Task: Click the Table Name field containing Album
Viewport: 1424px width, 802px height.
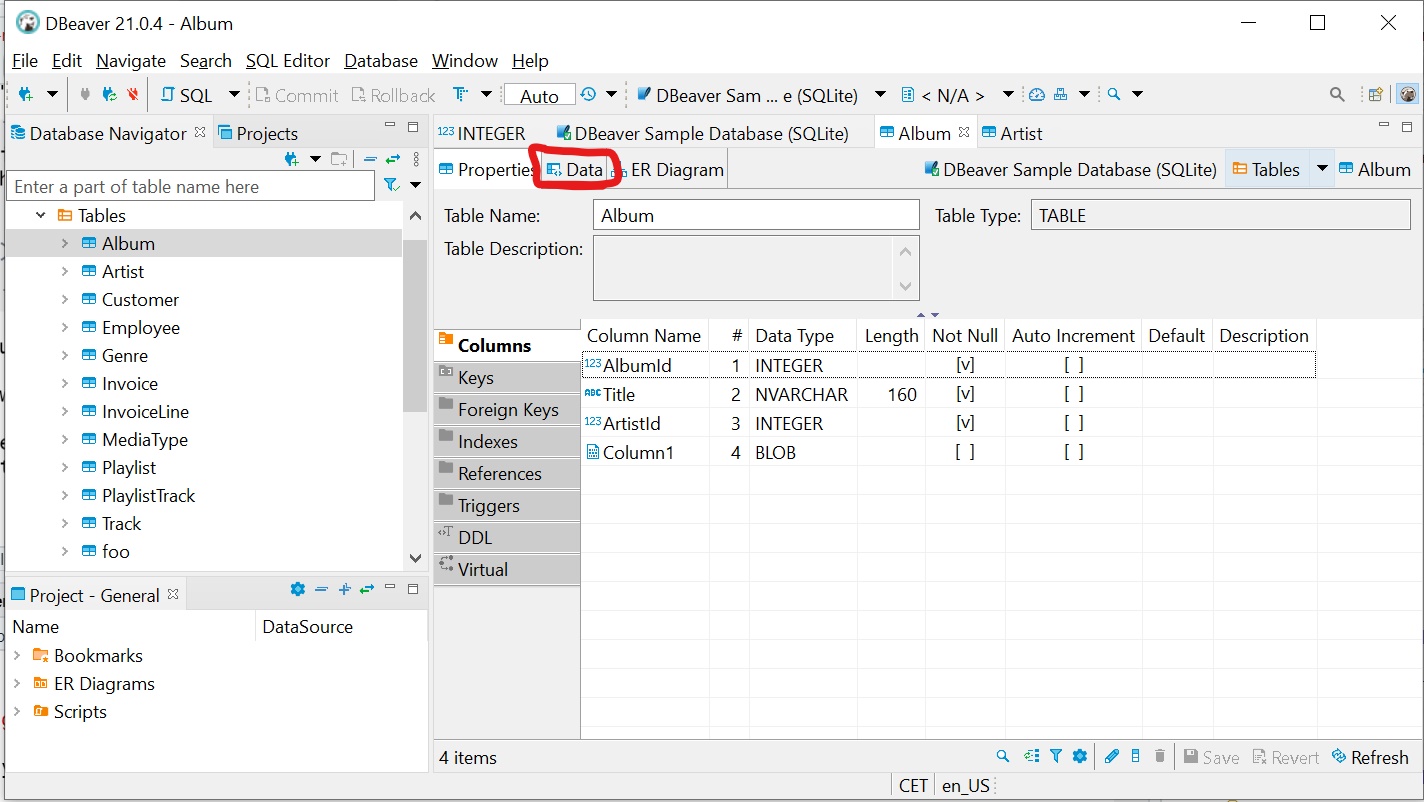Action: [756, 215]
